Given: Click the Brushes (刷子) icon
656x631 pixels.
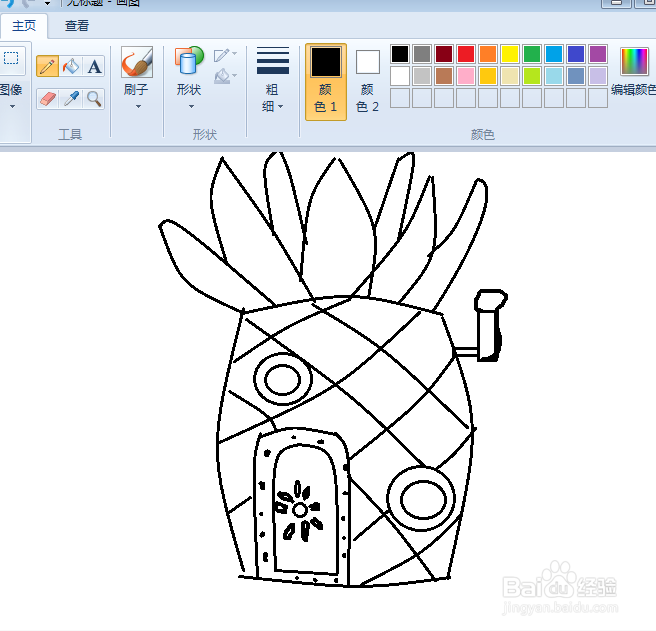Looking at the screenshot, I should point(136,62).
